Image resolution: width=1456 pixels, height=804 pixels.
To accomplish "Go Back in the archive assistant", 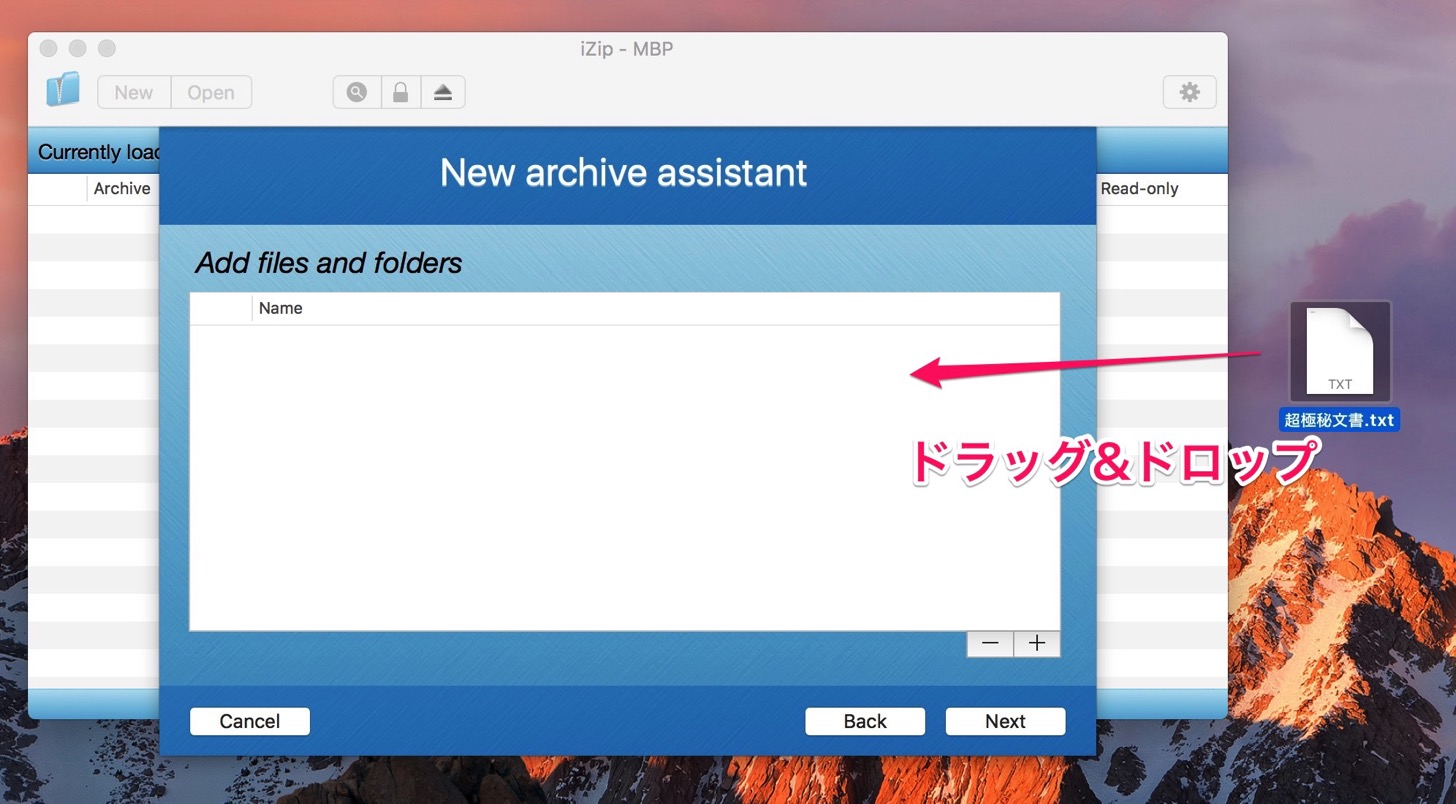I will [865, 721].
